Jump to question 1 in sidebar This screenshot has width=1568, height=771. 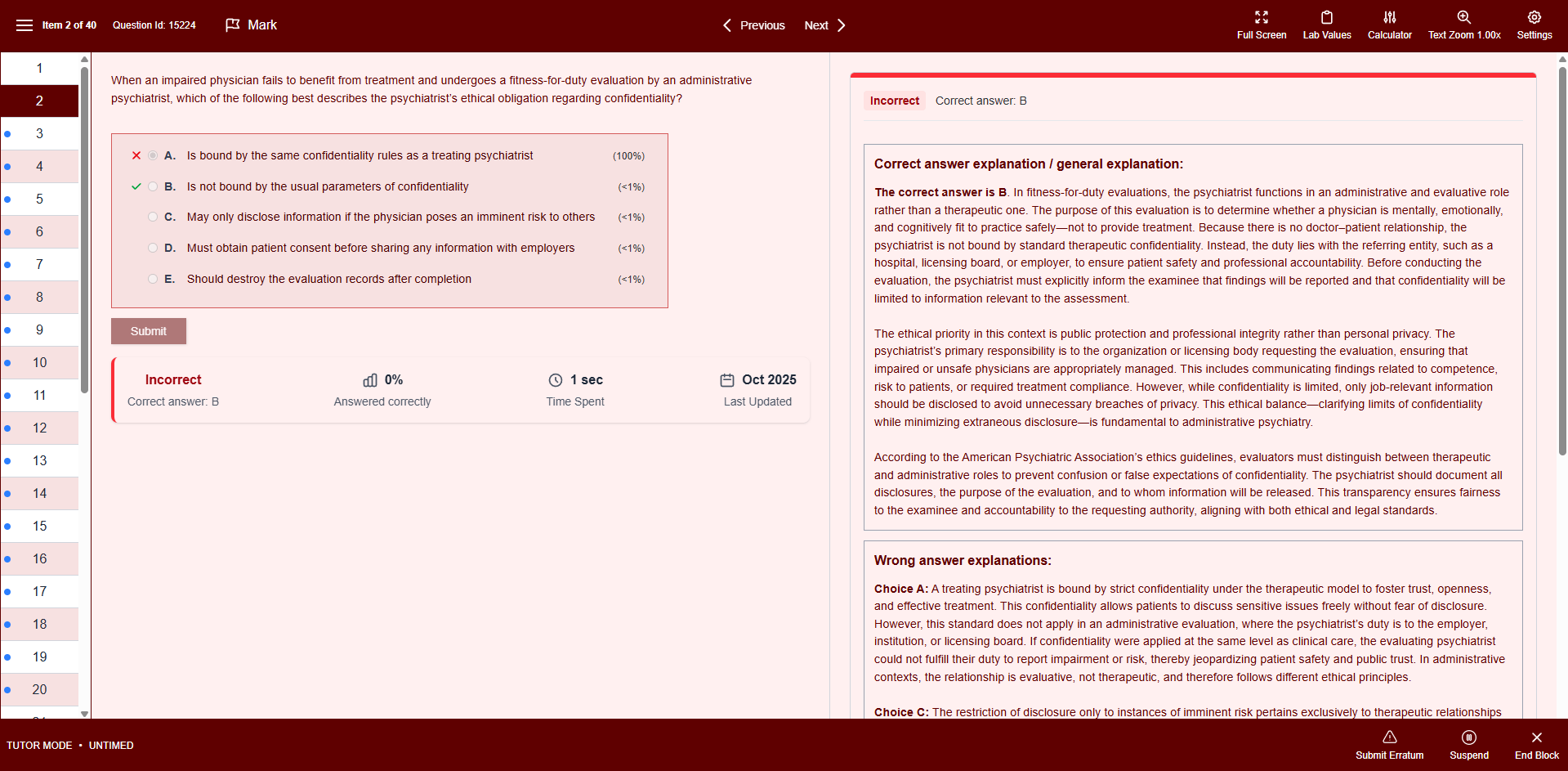tap(39, 69)
